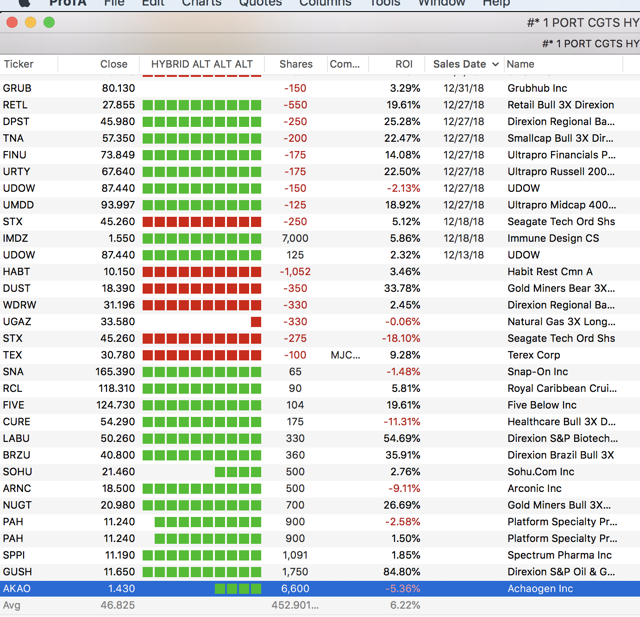
Task: Click the SOHU green indicator squares
Action: 238,472
